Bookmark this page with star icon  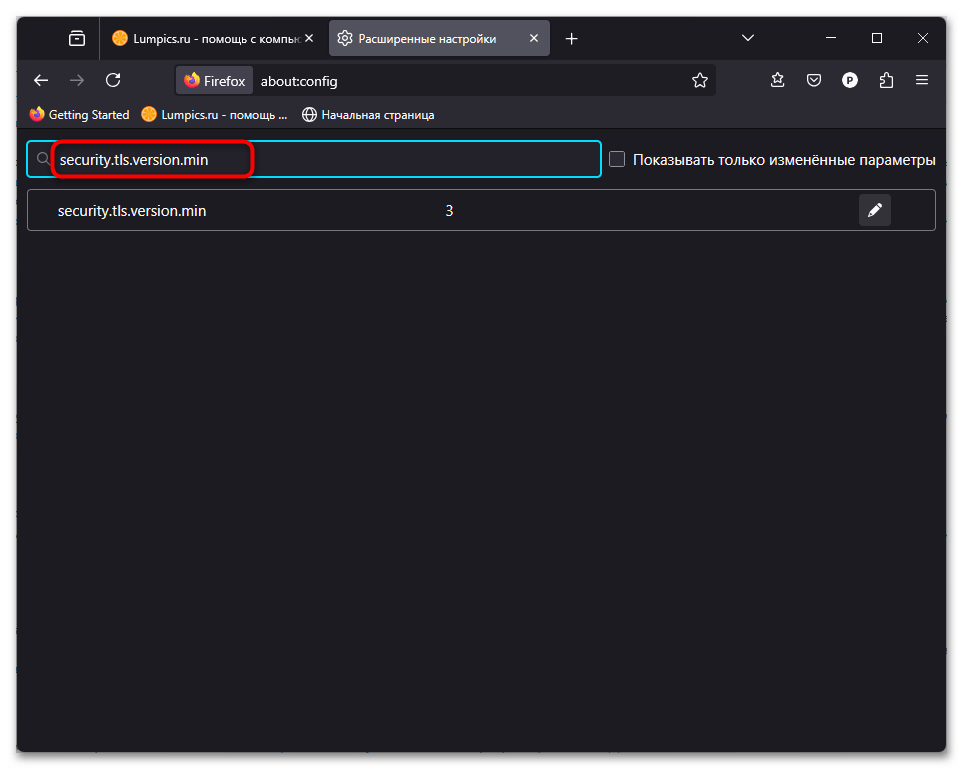(x=700, y=80)
